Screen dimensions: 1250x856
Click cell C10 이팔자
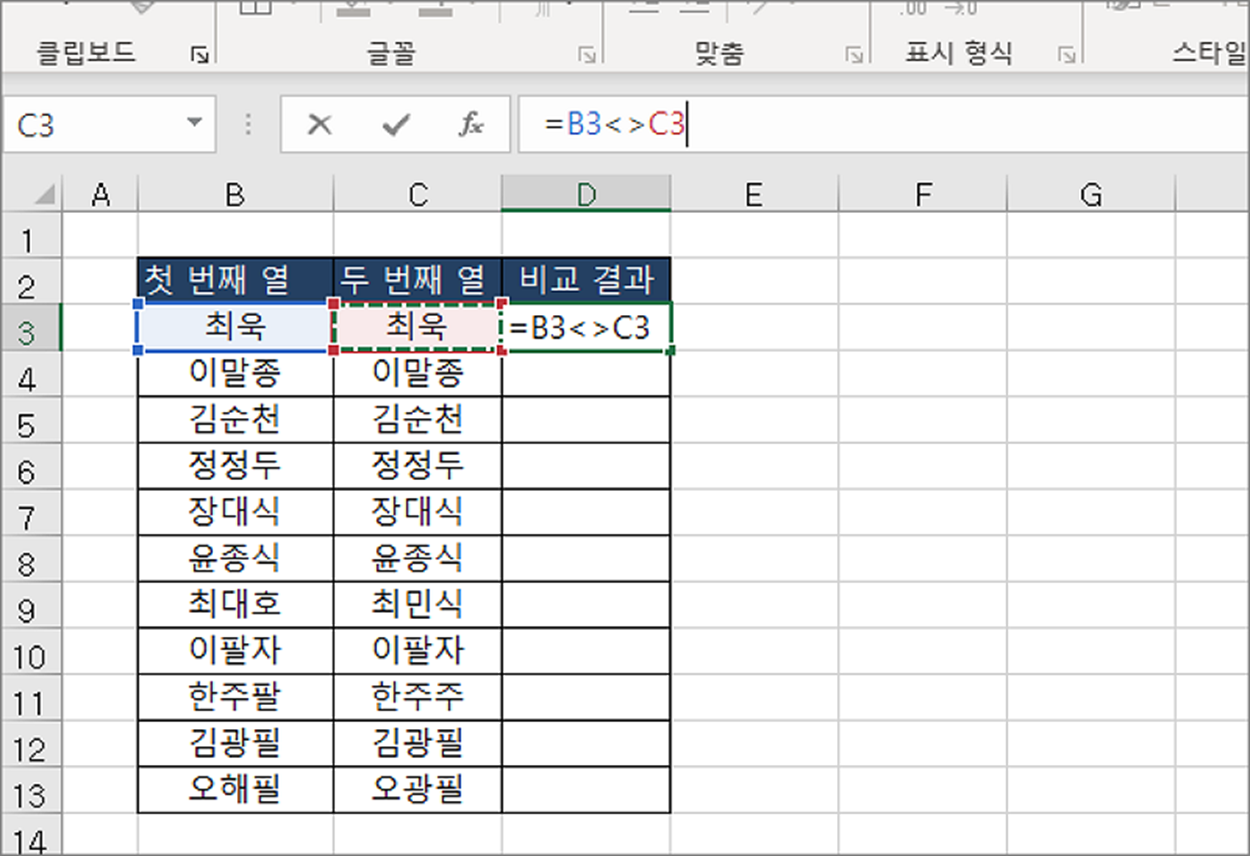point(418,651)
